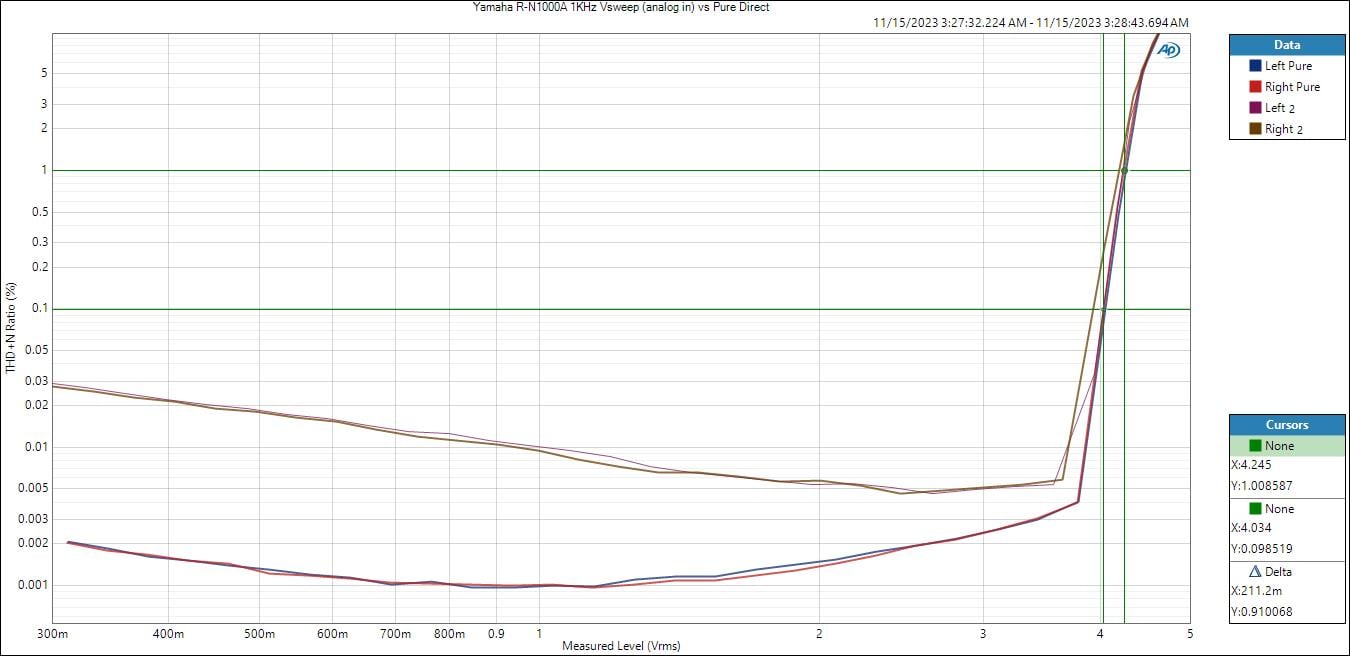The image size is (1350, 656).
Task: Click the Delta triangle icon in Cursors
Action: [1255, 572]
